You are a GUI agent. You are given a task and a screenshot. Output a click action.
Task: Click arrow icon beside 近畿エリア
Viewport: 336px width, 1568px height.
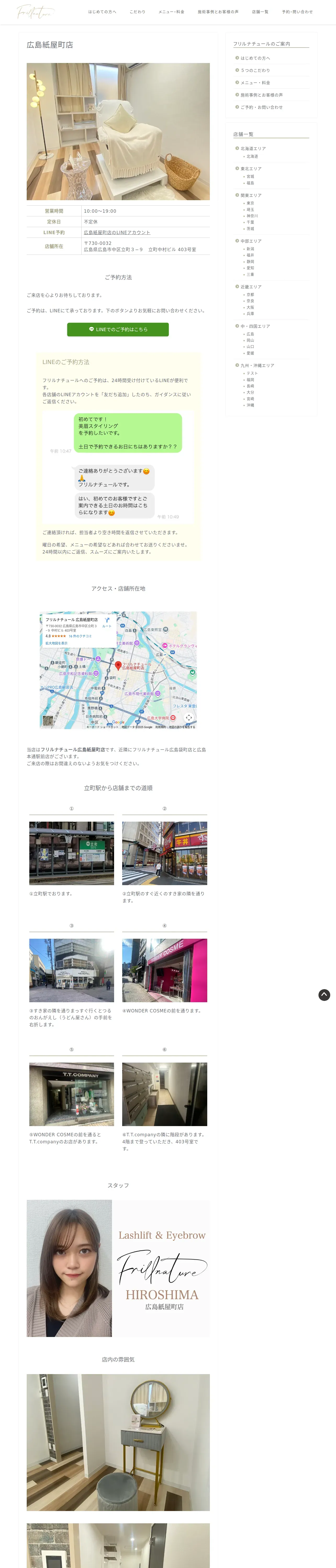pyautogui.click(x=237, y=286)
